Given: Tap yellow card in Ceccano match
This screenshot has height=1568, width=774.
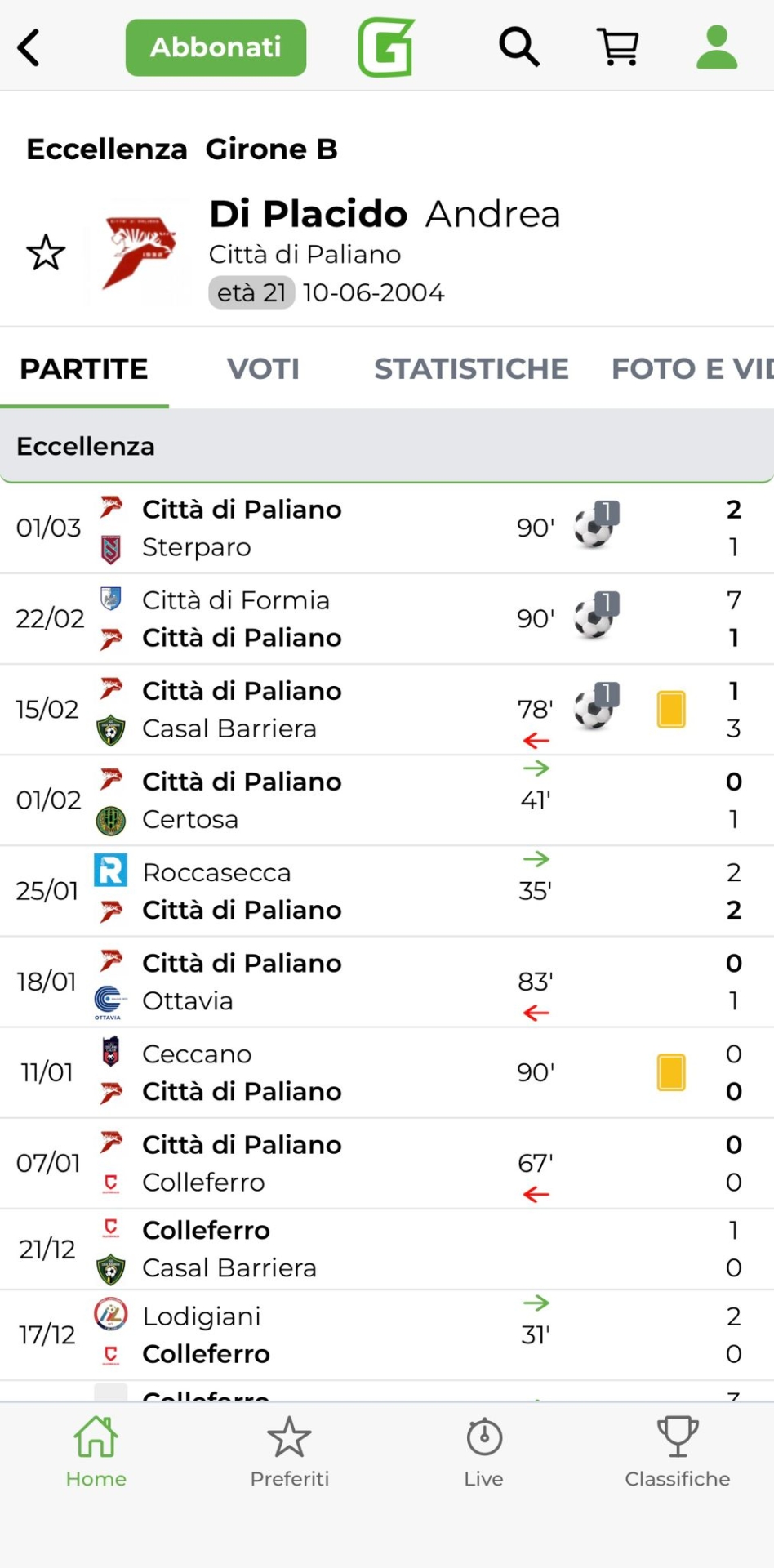Looking at the screenshot, I should click(671, 1072).
